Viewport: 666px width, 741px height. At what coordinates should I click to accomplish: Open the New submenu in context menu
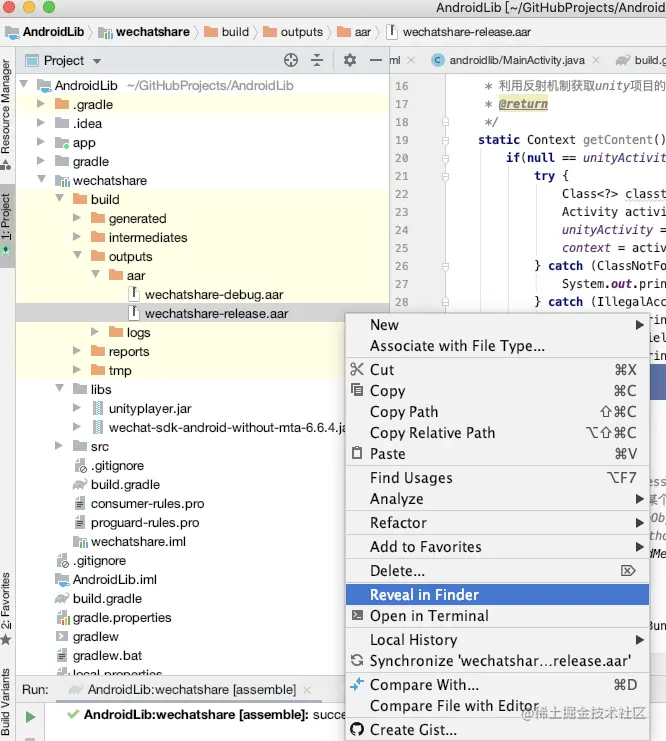click(497, 325)
